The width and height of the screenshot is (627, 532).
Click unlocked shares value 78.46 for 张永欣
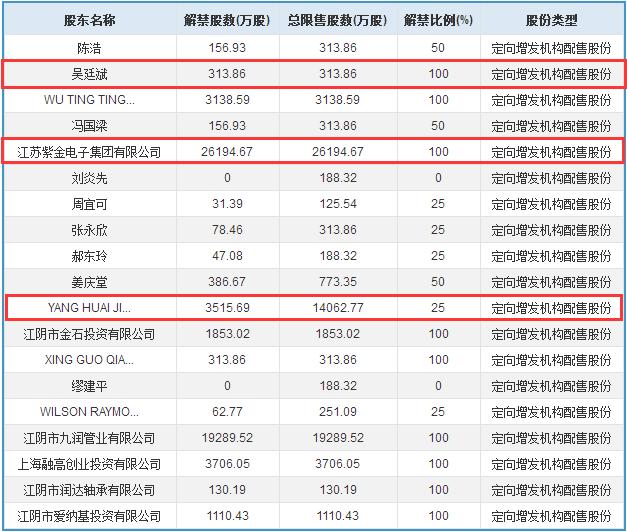[x=227, y=230]
